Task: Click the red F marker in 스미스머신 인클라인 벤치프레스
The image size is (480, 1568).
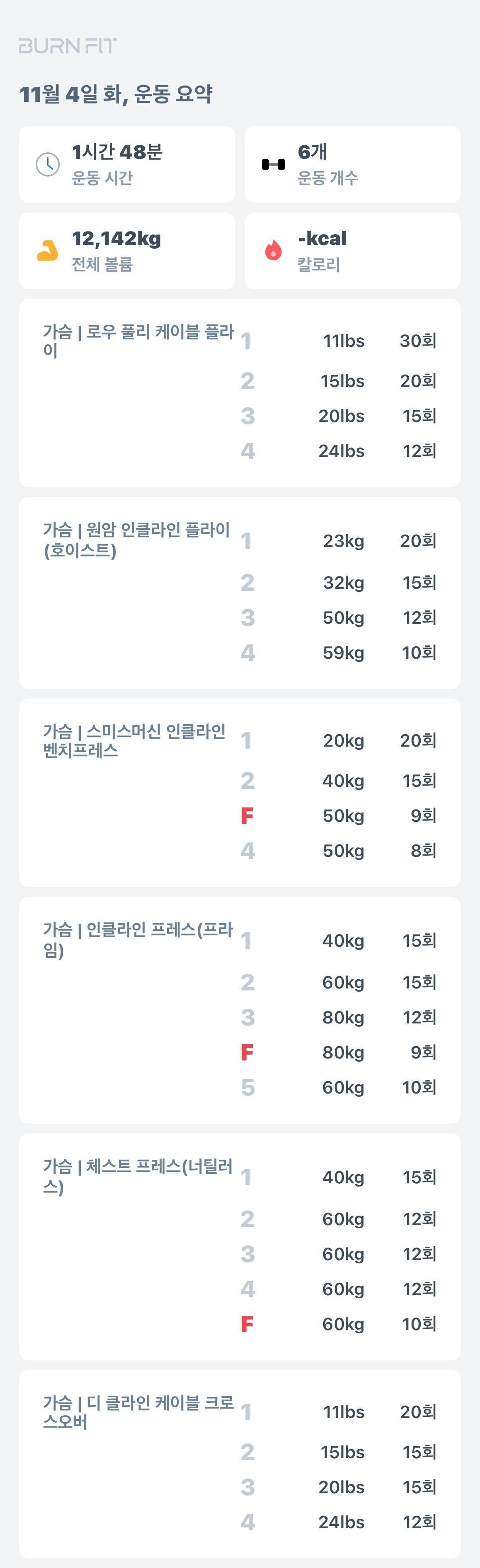Action: 247,816
